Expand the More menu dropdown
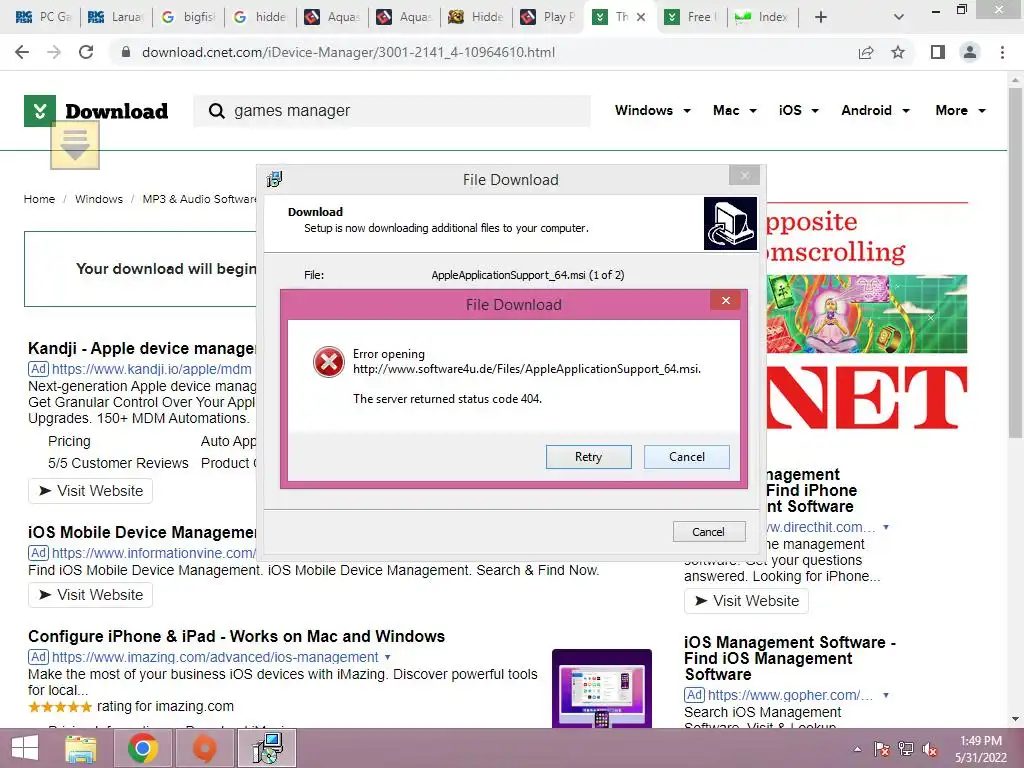The height and width of the screenshot is (768, 1024). (960, 110)
